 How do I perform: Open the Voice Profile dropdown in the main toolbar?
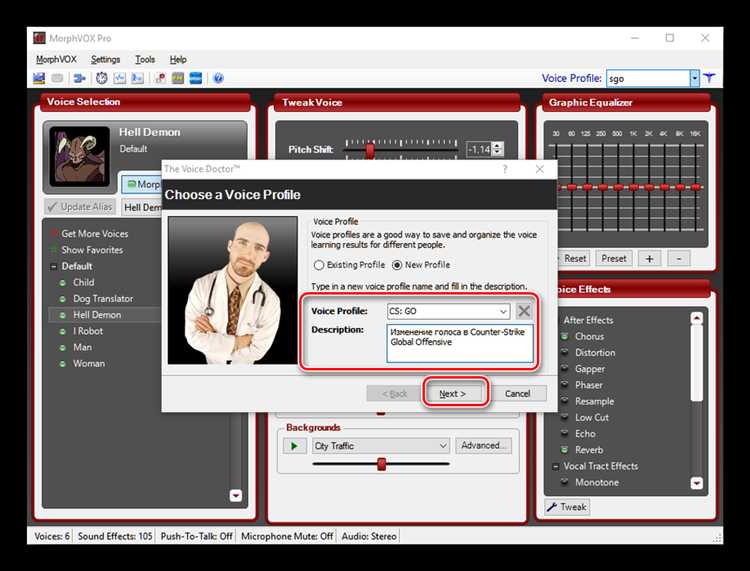coord(695,78)
